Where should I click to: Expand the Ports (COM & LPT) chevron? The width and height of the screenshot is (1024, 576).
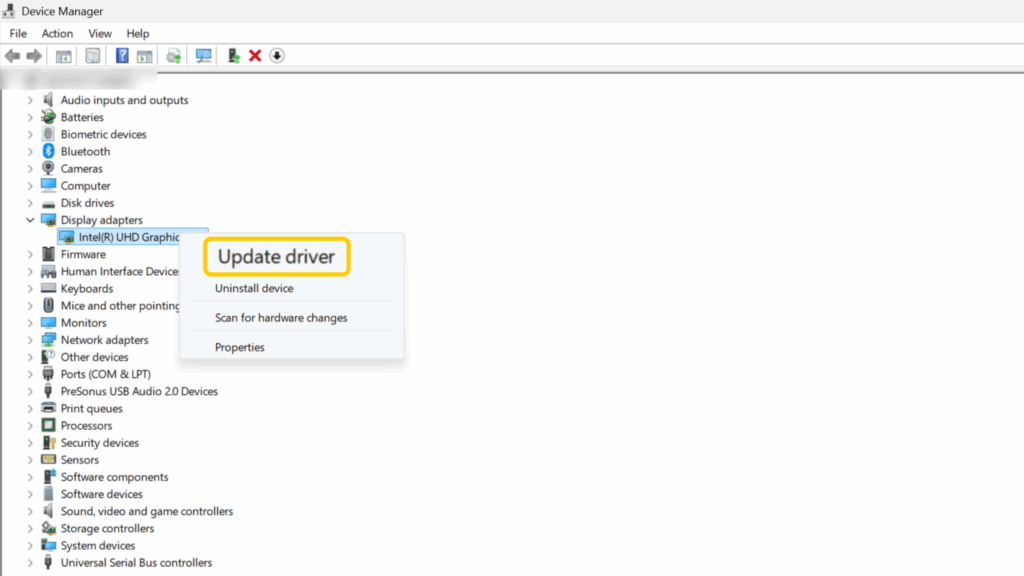pyautogui.click(x=30, y=374)
